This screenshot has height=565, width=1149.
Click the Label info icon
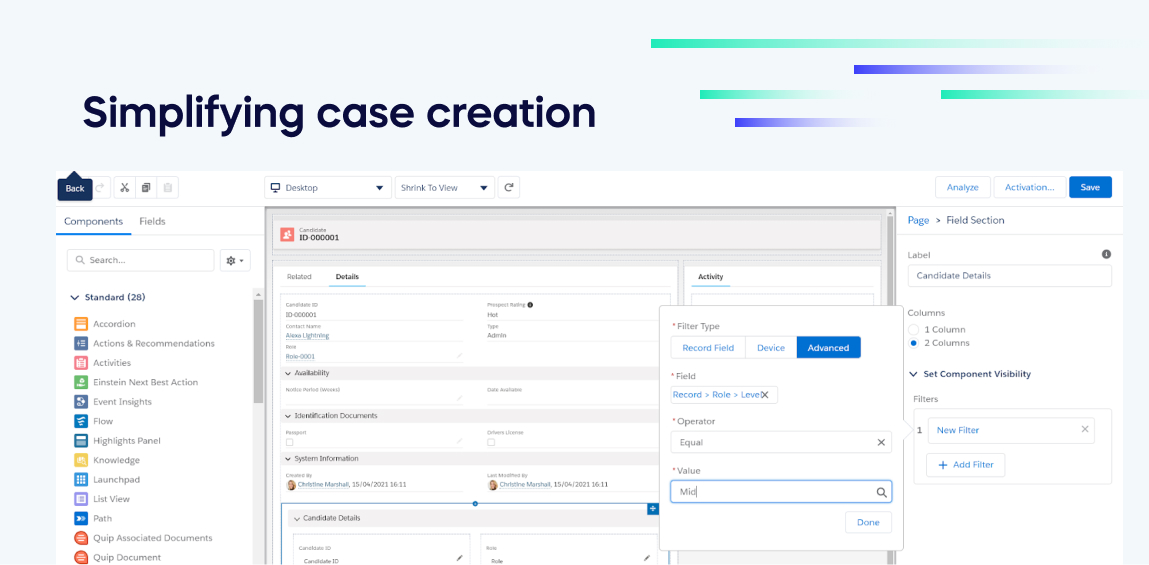click(x=1106, y=254)
